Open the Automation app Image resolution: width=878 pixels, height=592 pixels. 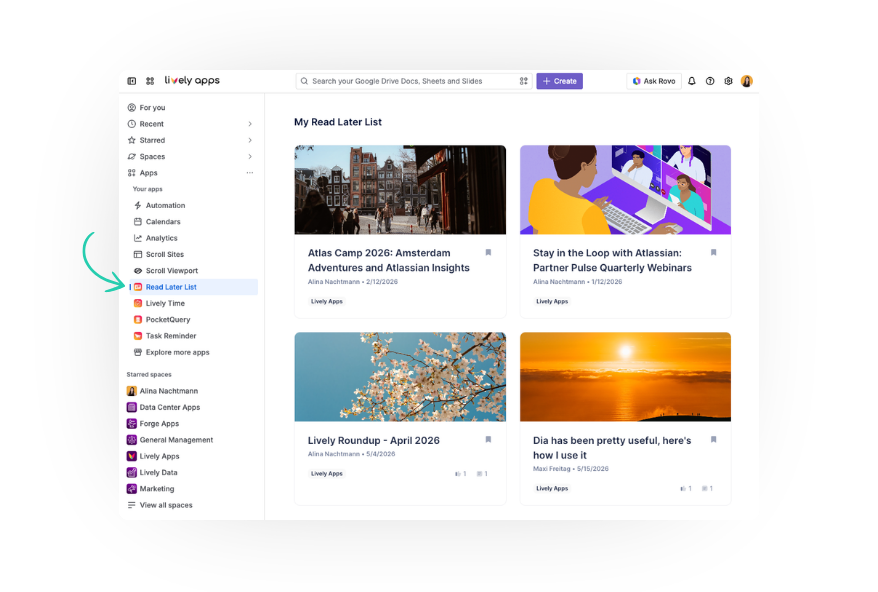click(165, 206)
